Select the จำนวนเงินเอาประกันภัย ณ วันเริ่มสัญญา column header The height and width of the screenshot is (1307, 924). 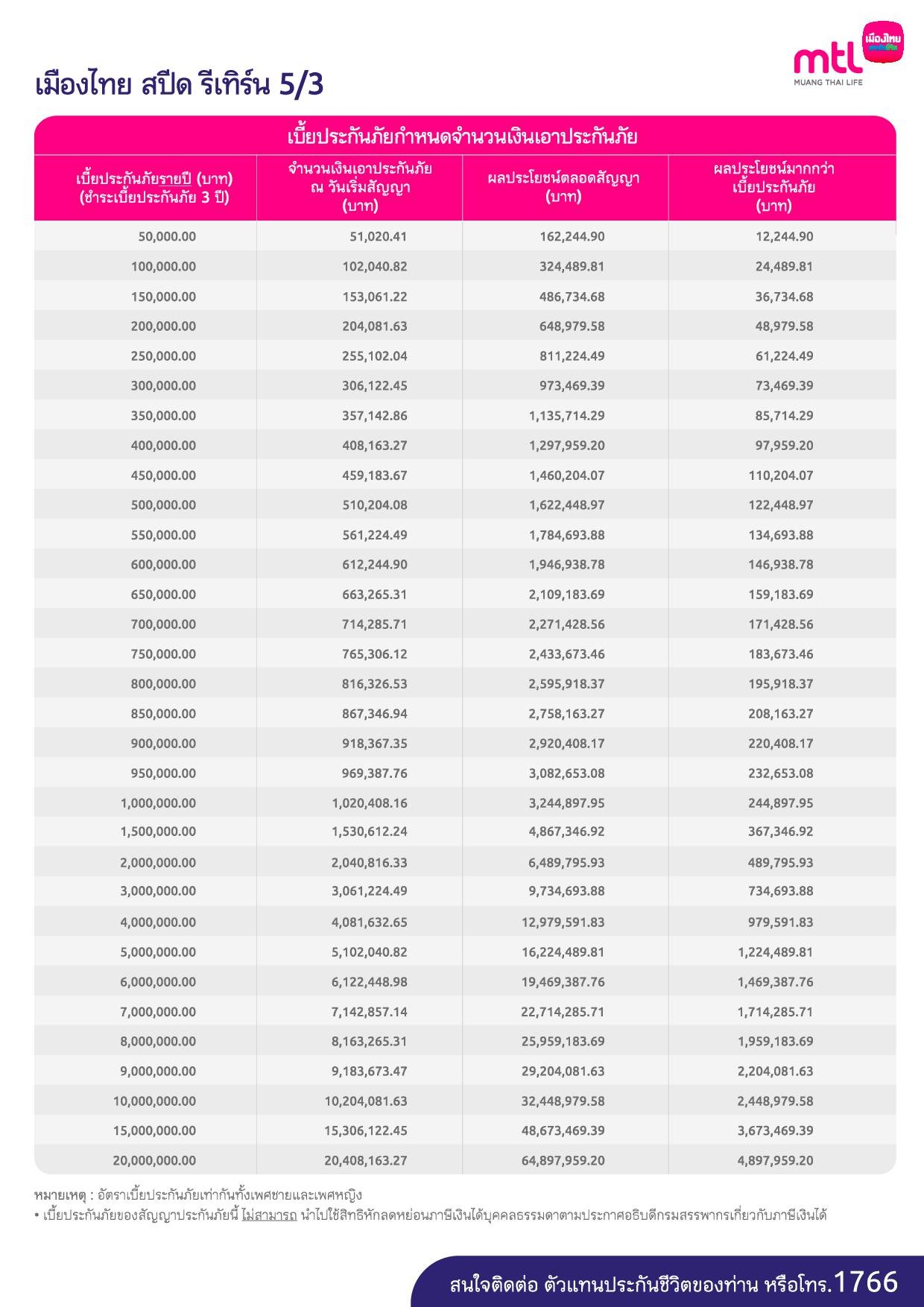[x=360, y=187]
